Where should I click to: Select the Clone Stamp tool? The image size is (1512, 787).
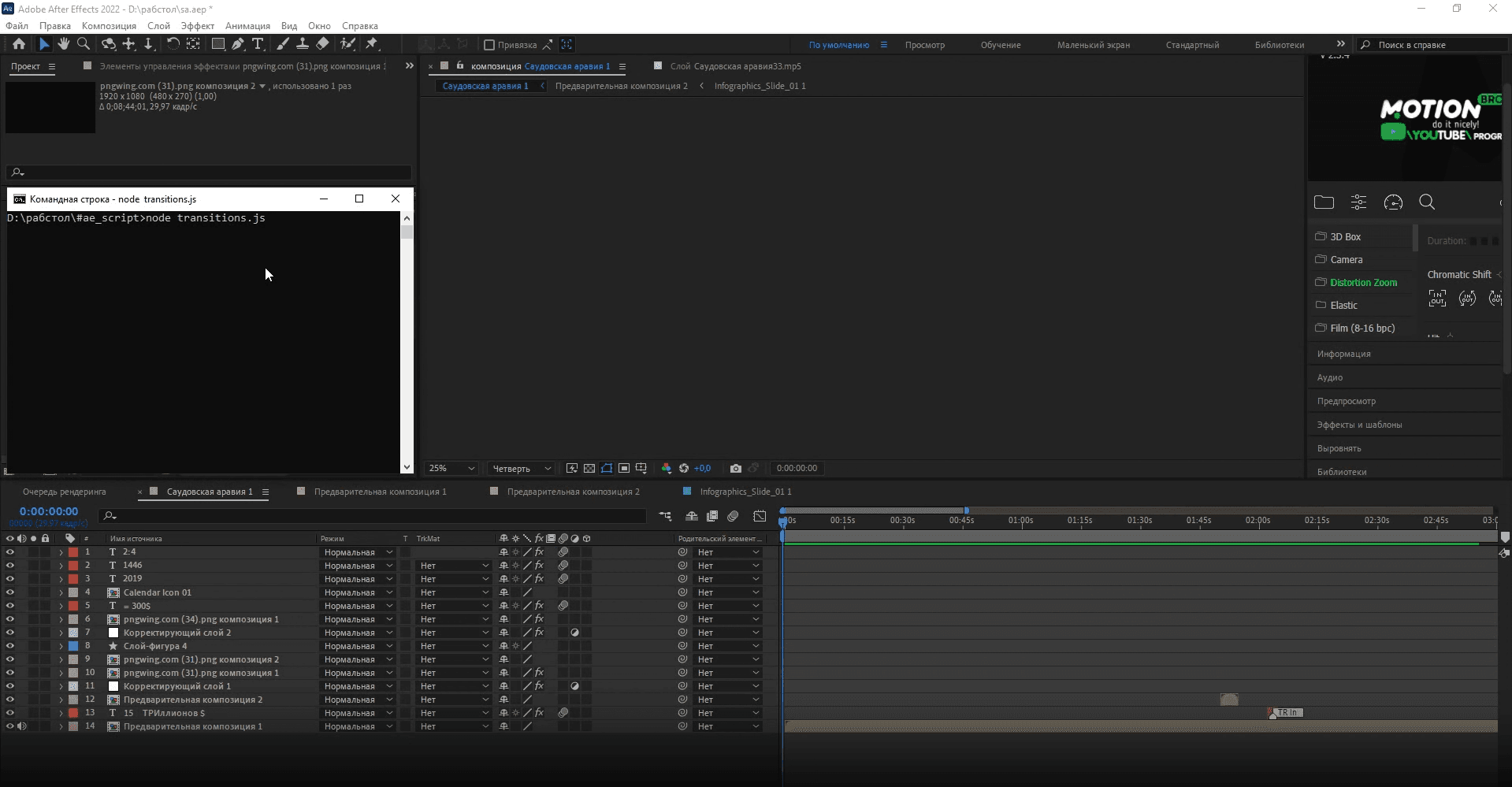pyautogui.click(x=303, y=44)
